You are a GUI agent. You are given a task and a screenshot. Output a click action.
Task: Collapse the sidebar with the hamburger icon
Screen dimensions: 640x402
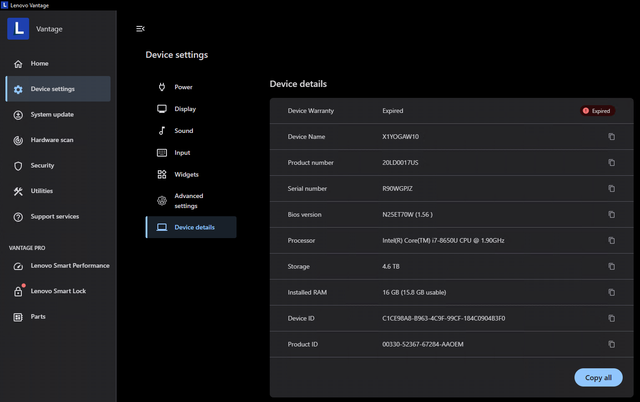[140, 29]
